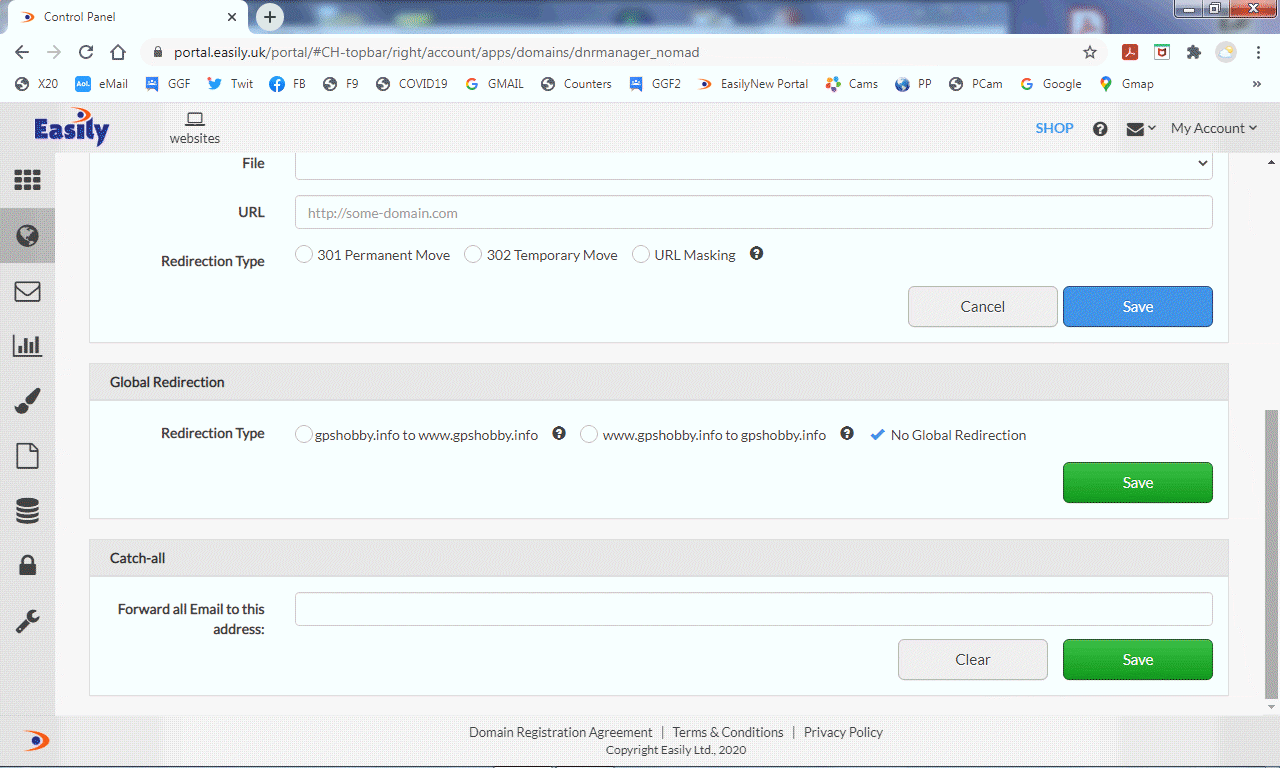1280x768 pixels.
Task: Open the Privacy Policy footer link
Action: (843, 732)
